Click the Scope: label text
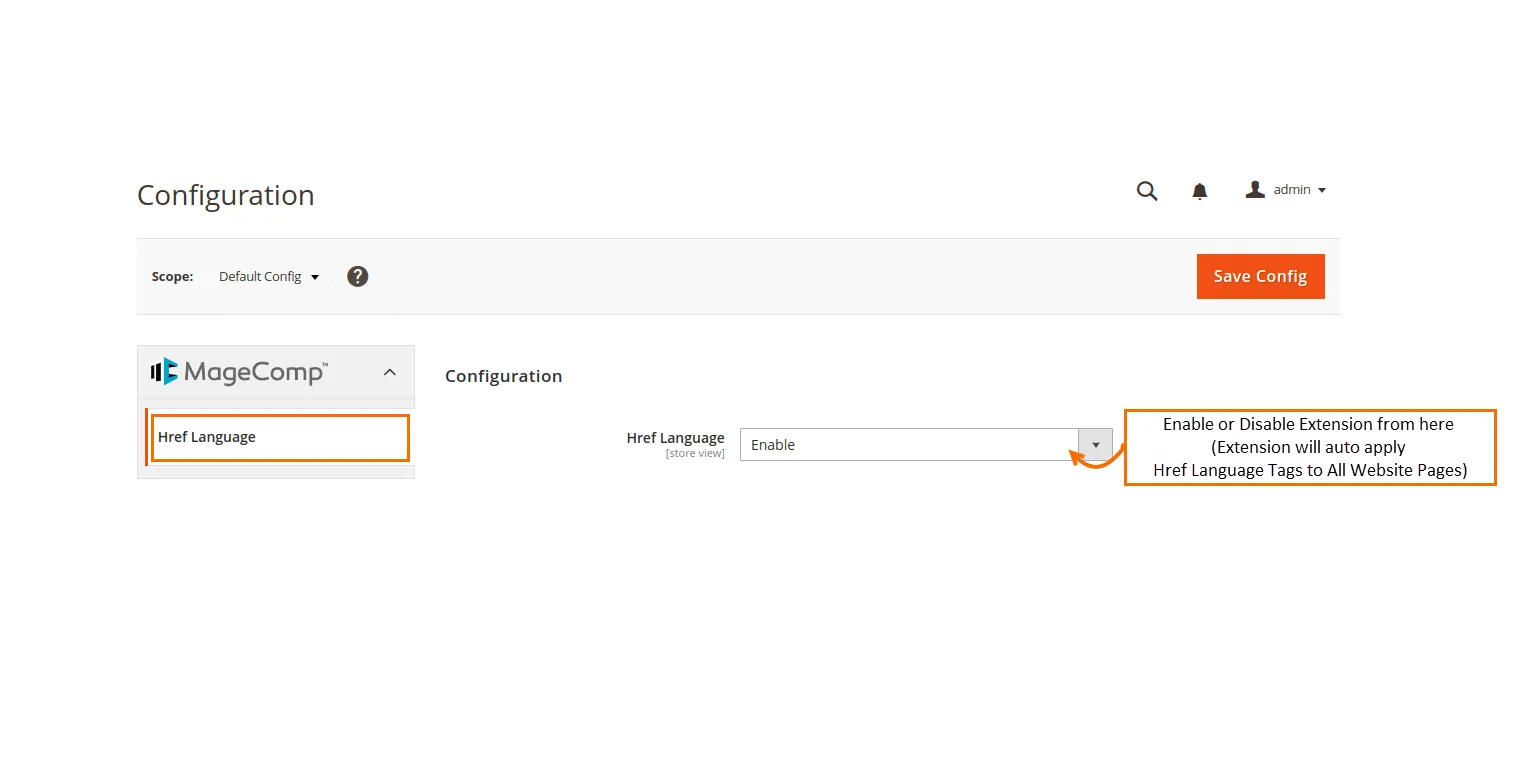 click(x=172, y=277)
